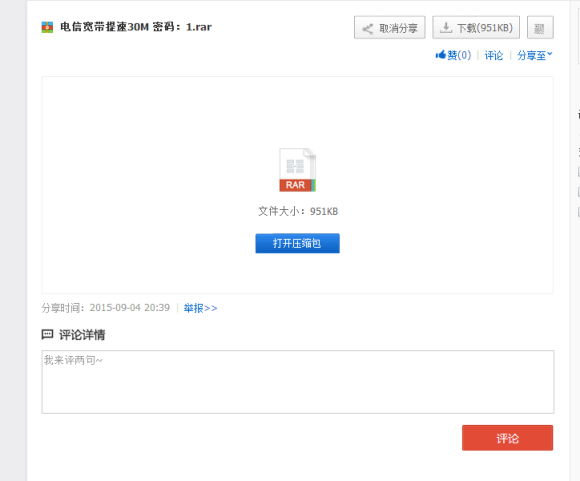This screenshot has width=580, height=481.
Task: Submit the comment with red 评论 button
Action: (508, 438)
